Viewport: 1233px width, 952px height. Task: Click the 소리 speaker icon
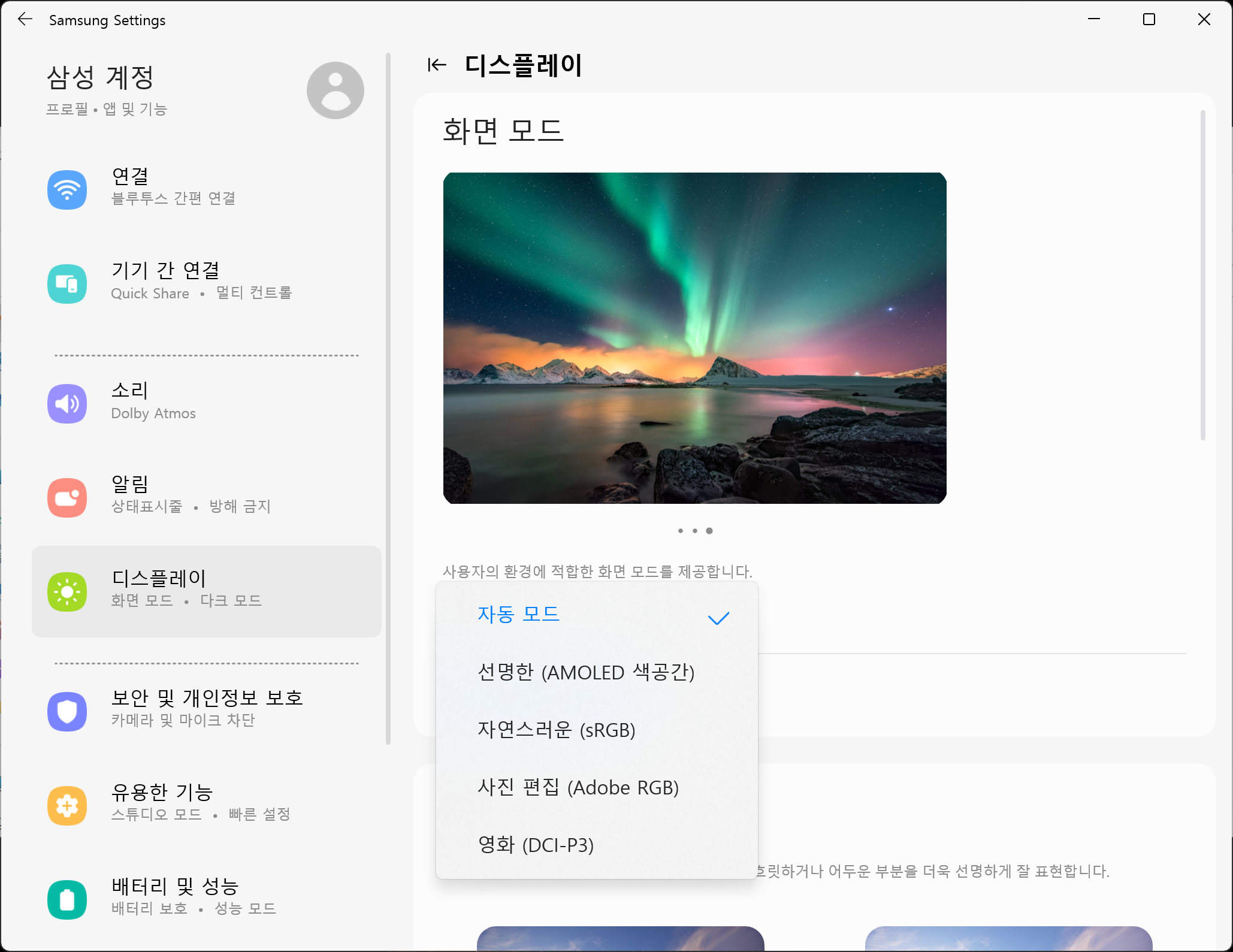(x=67, y=404)
